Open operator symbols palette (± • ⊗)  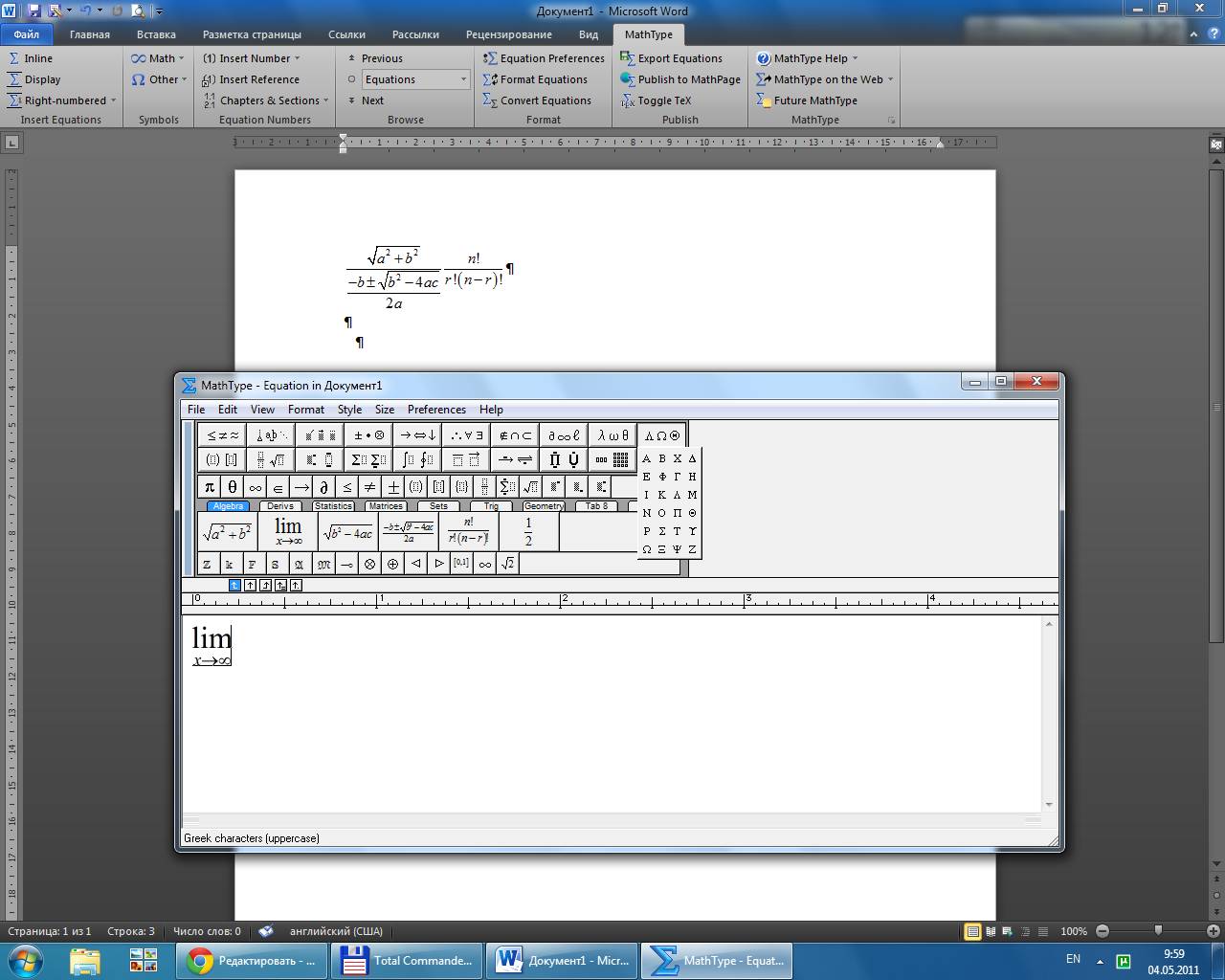pyautogui.click(x=368, y=435)
